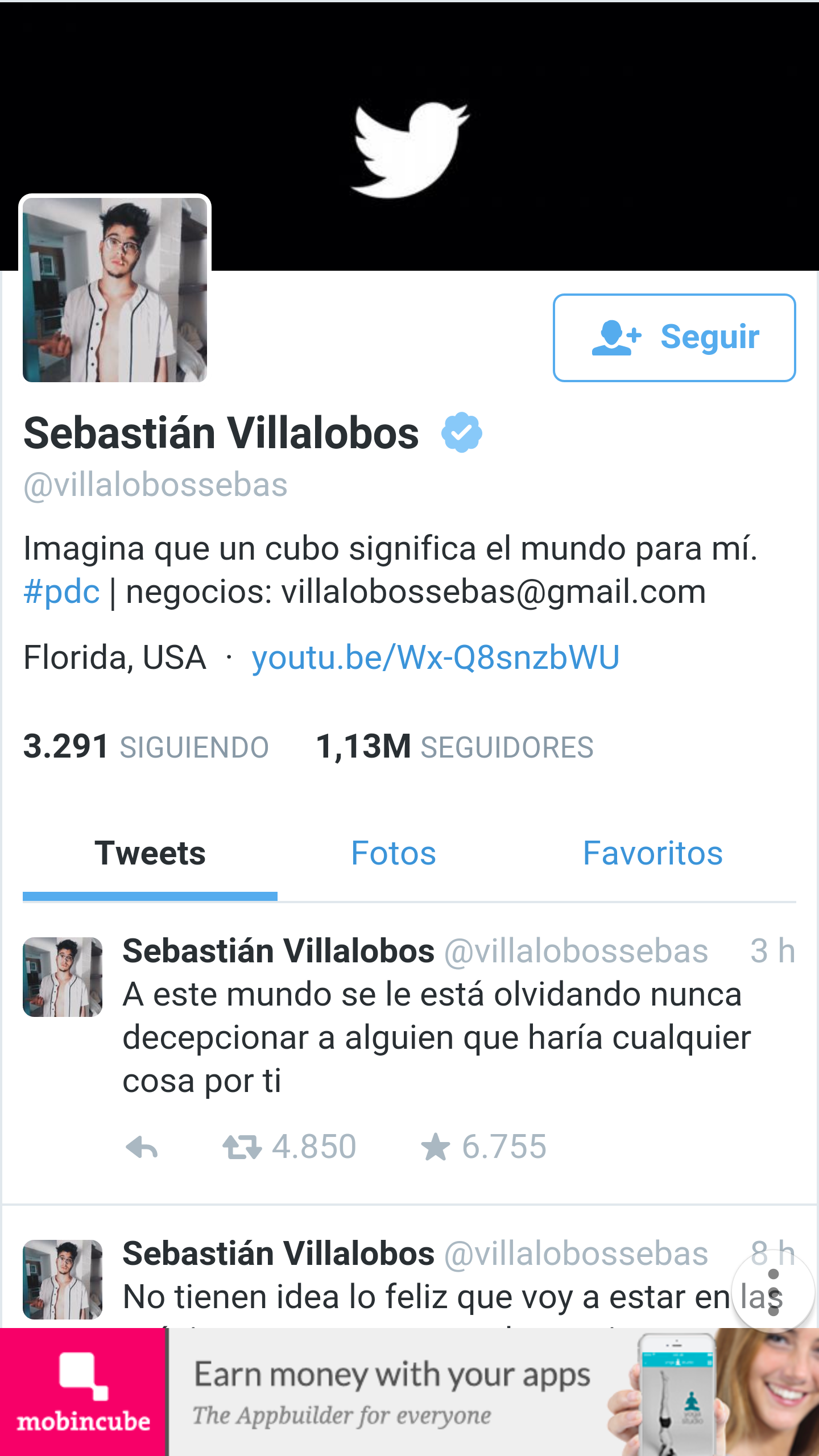Click the add-person icon in the Seguir button
819x1456 pixels.
(x=617, y=337)
